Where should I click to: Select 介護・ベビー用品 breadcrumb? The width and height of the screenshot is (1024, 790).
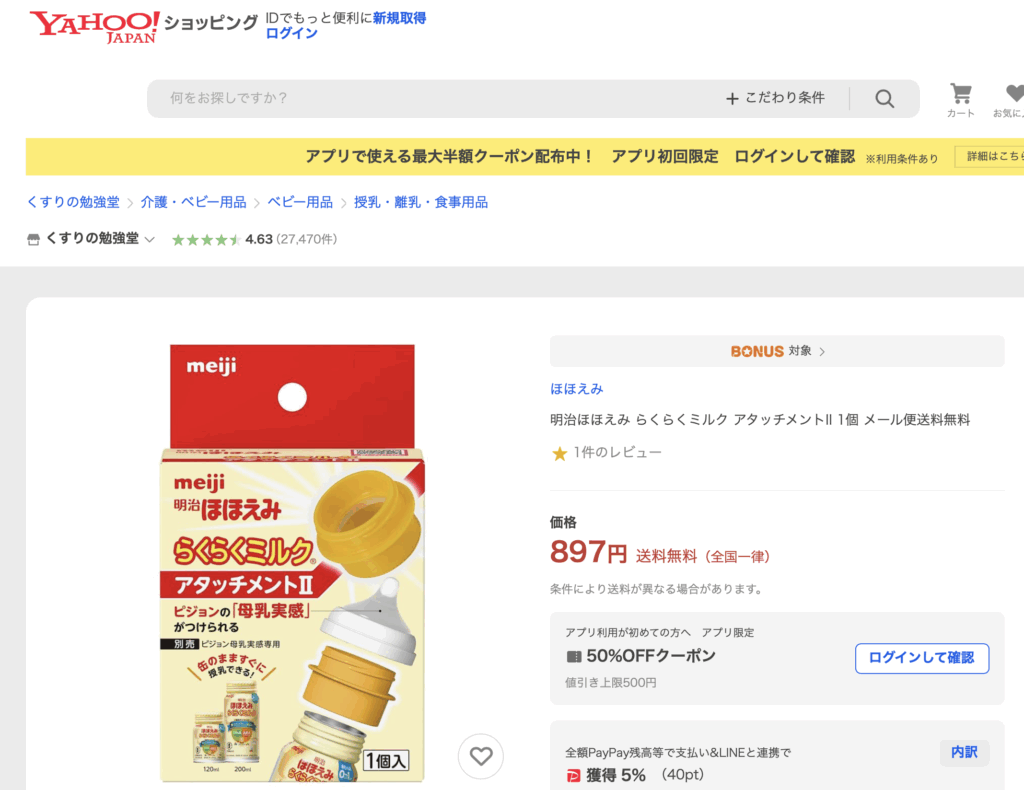pos(193,202)
